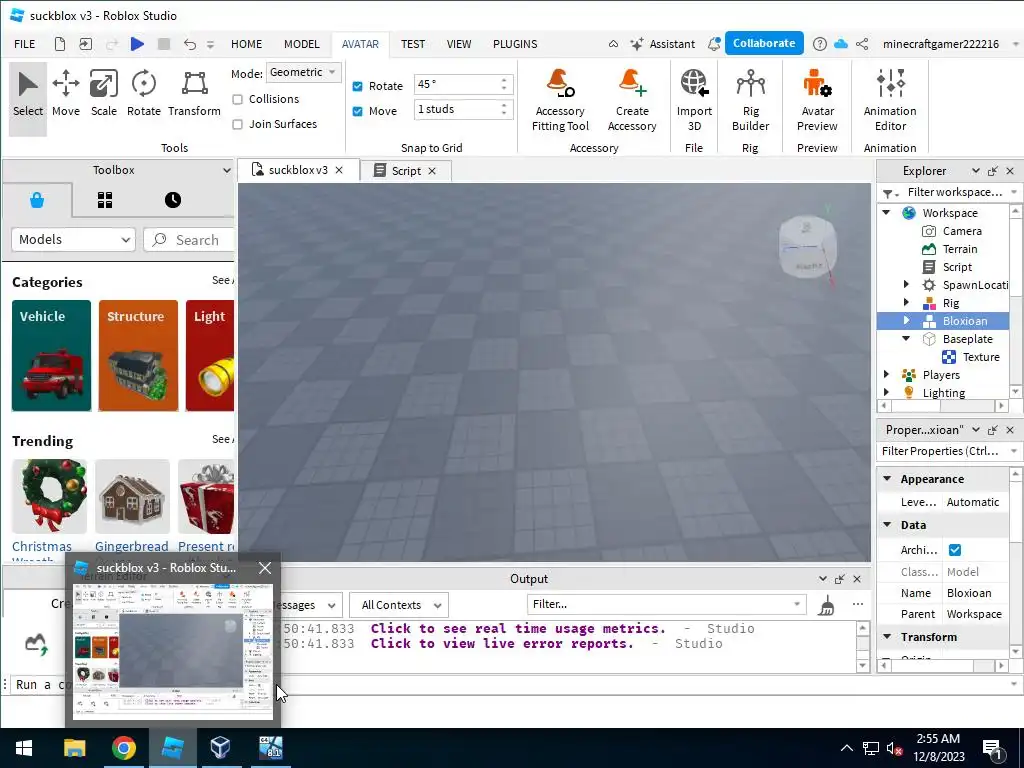
Task: Select the Move tool
Action: 65,94
